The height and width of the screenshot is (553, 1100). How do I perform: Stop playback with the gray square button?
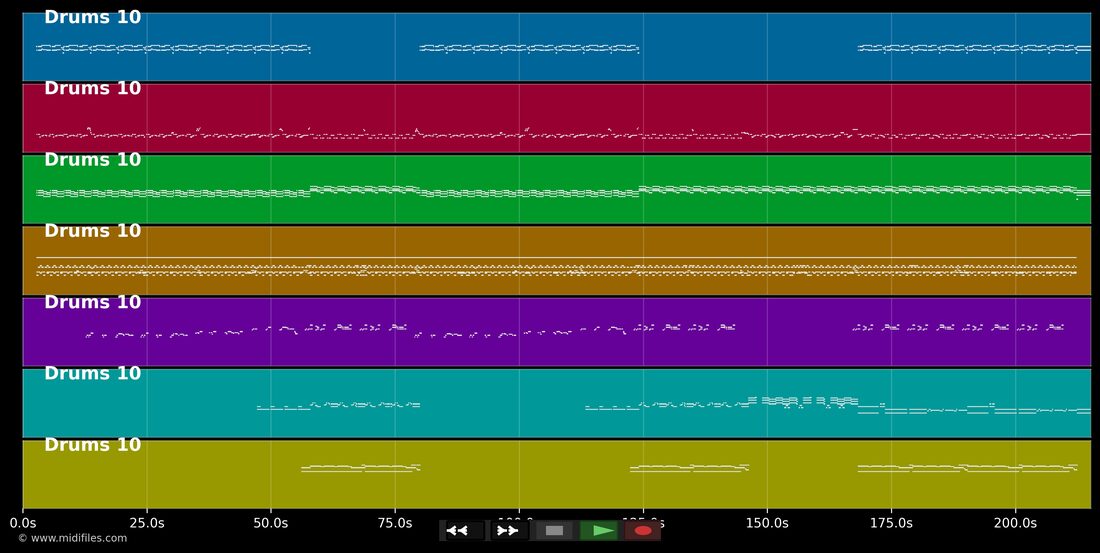[x=554, y=531]
